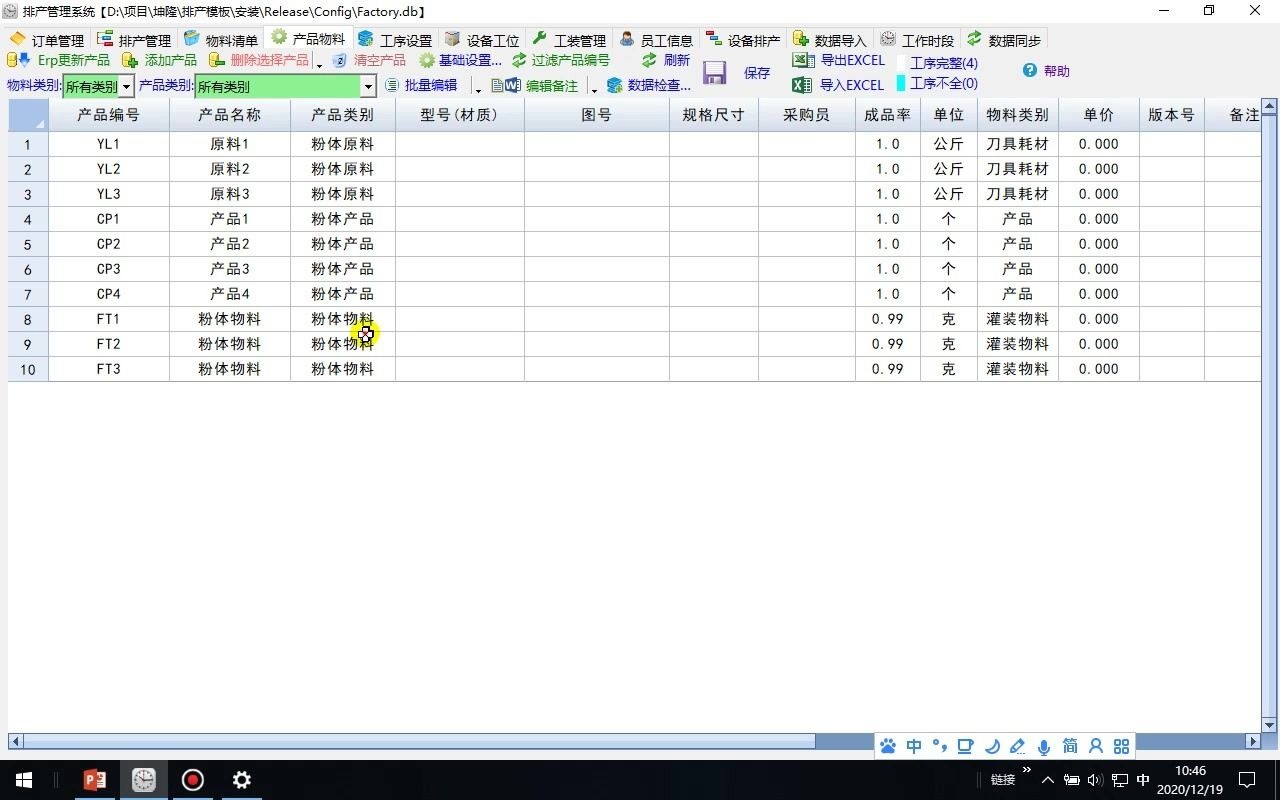1280x800 pixels.
Task: Click 导入EXCEL import button
Action: [x=838, y=85]
